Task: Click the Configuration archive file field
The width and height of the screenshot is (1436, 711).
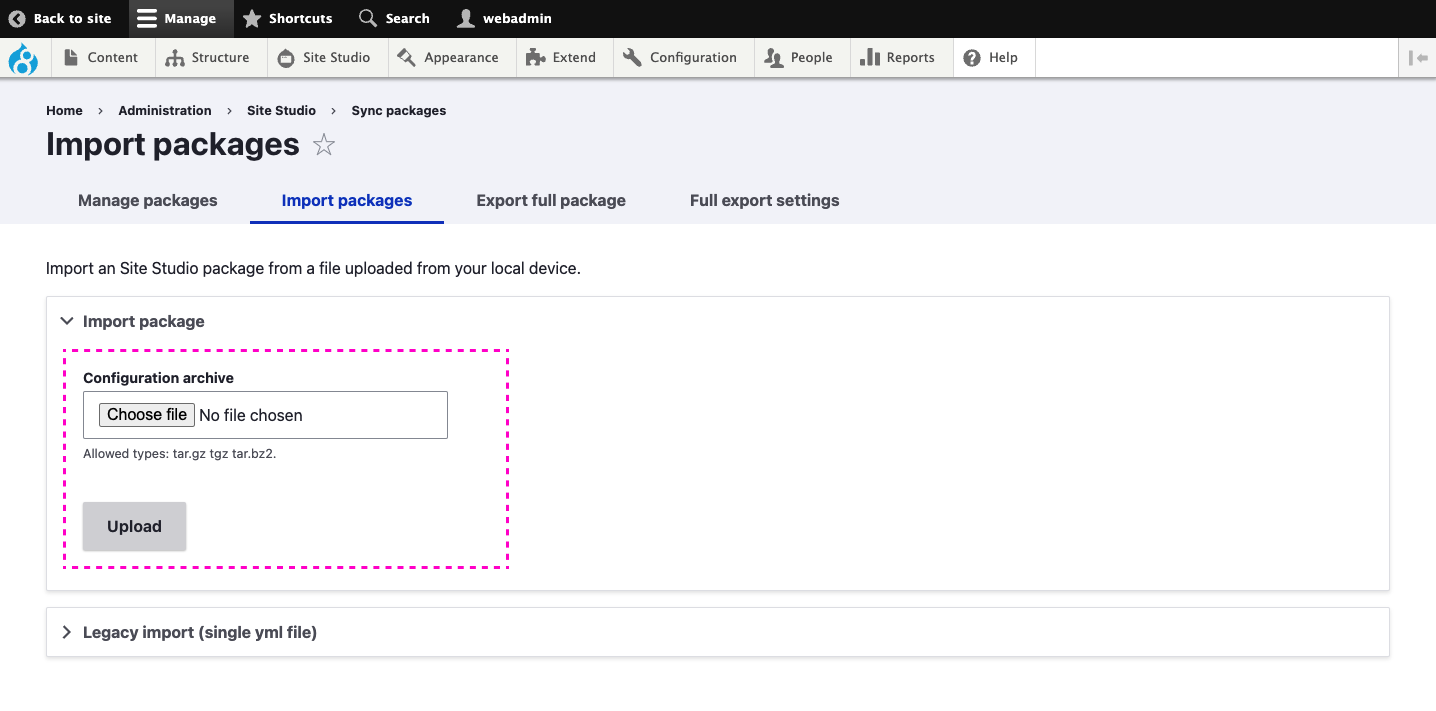Action: point(265,415)
